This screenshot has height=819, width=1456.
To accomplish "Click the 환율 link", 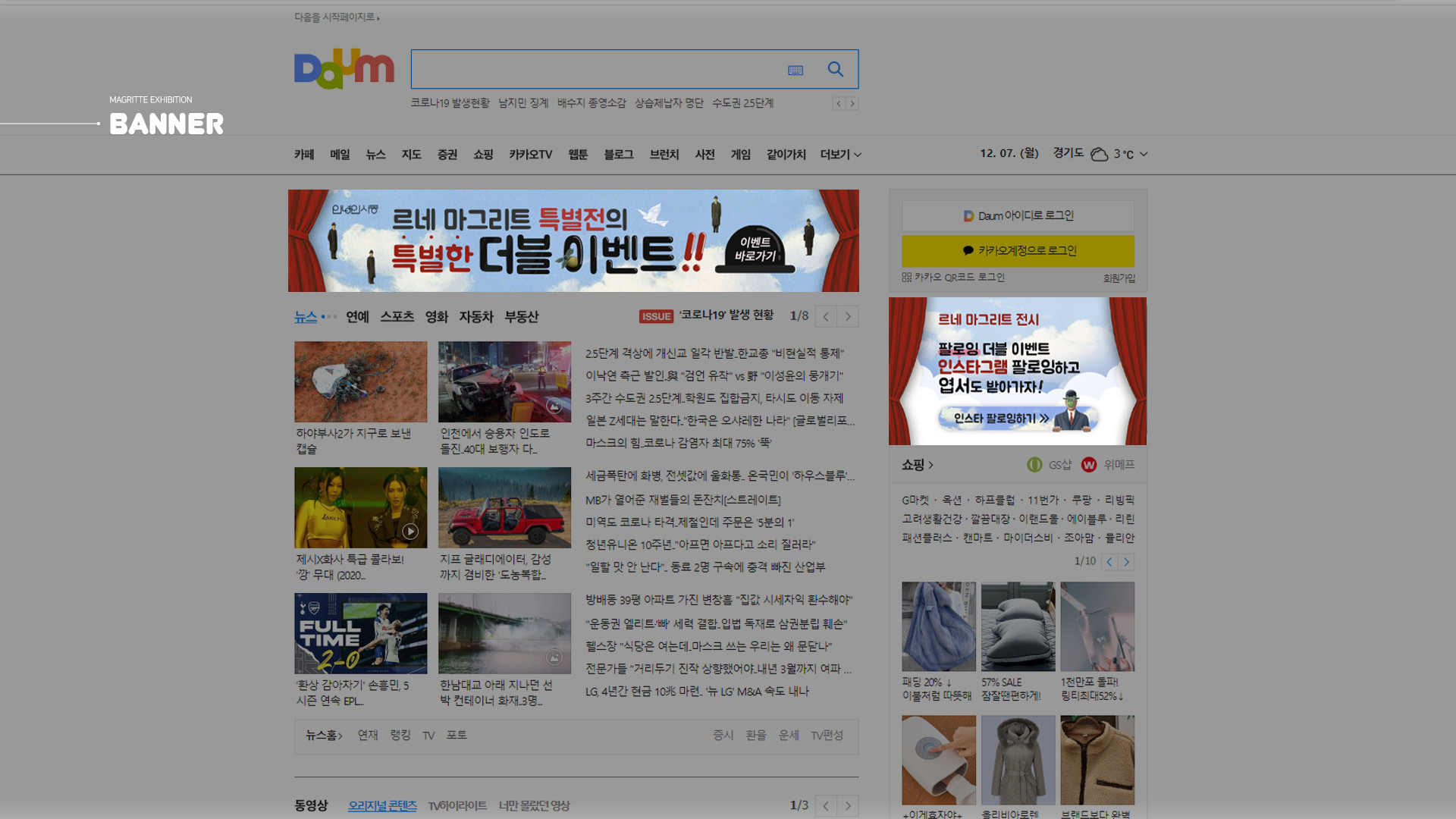I will pyautogui.click(x=755, y=736).
